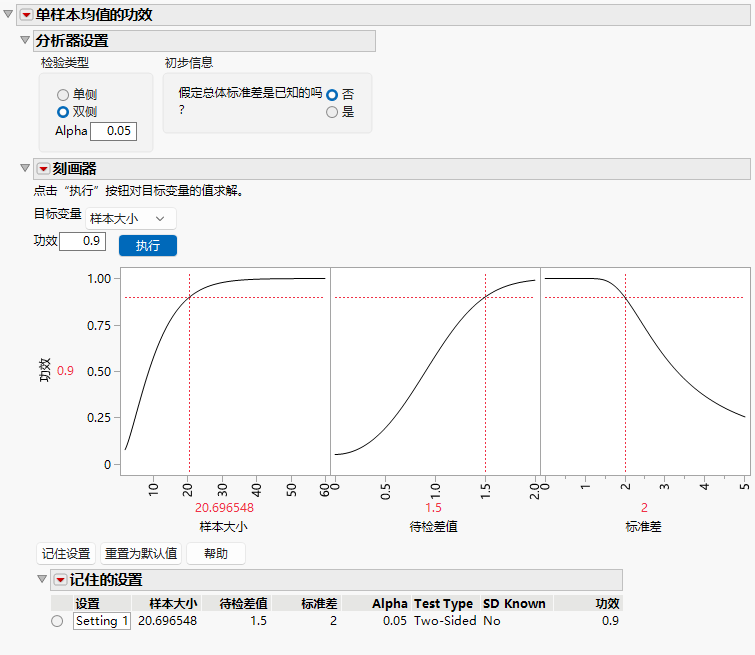
Task: Click the red 20.696548 sample size value
Action: click(x=224, y=508)
